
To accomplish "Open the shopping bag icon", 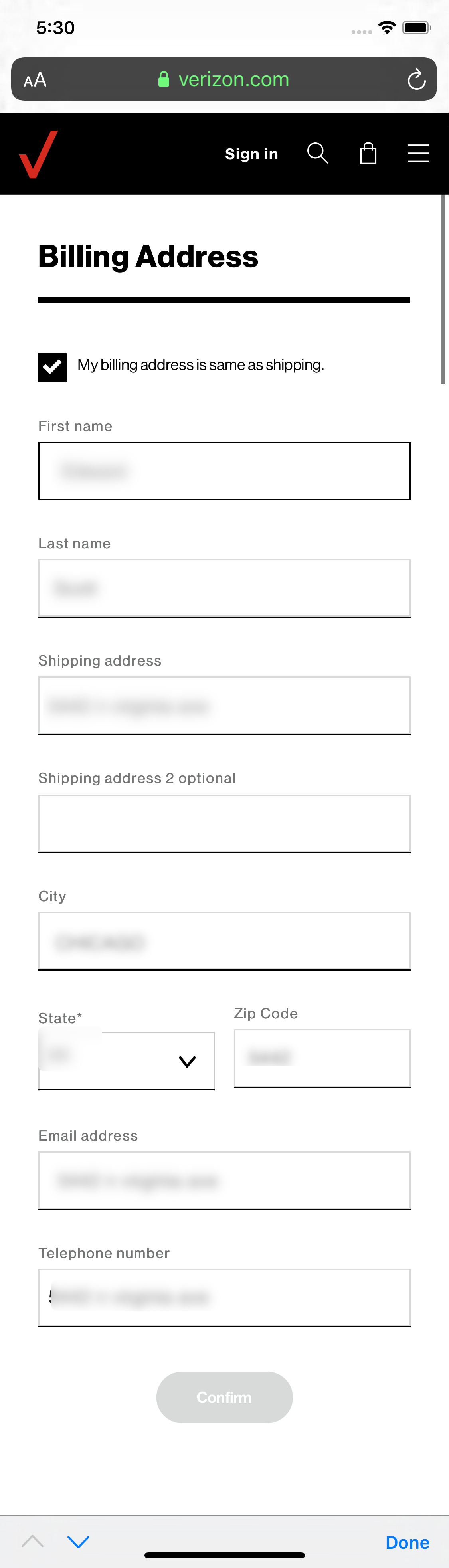I will [x=368, y=153].
